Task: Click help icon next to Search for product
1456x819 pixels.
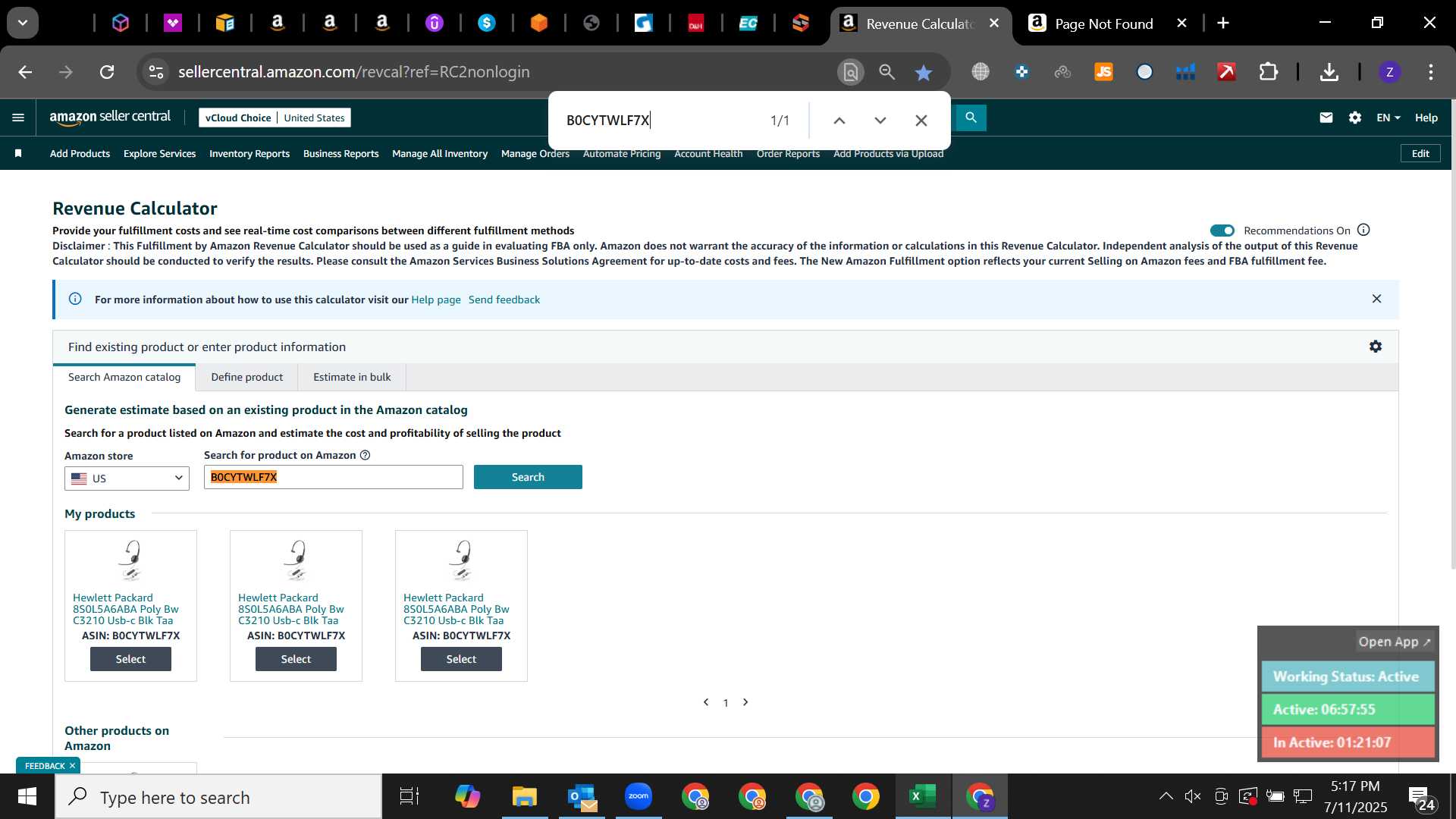Action: [365, 455]
